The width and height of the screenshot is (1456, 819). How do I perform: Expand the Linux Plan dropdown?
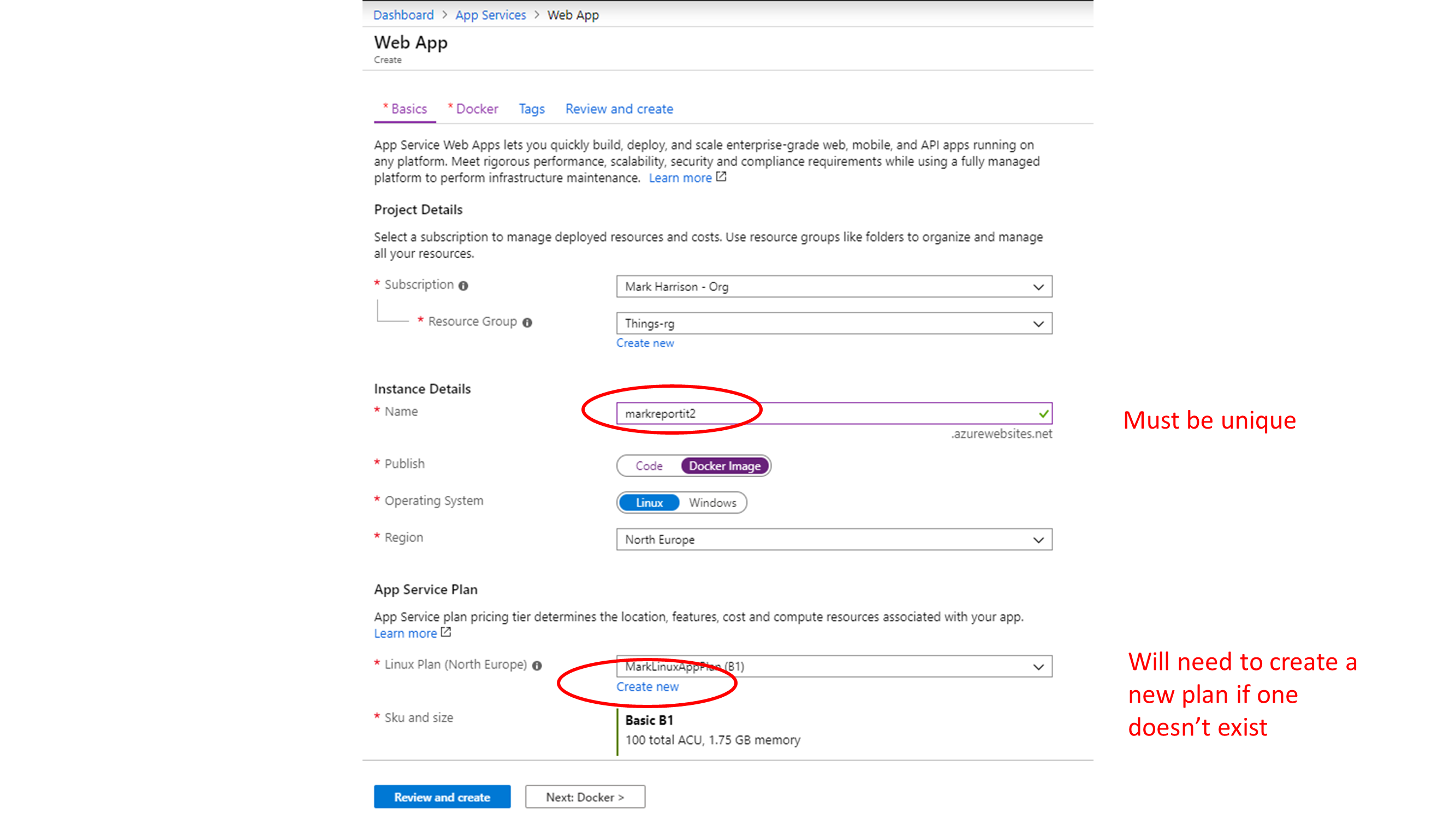(834, 666)
